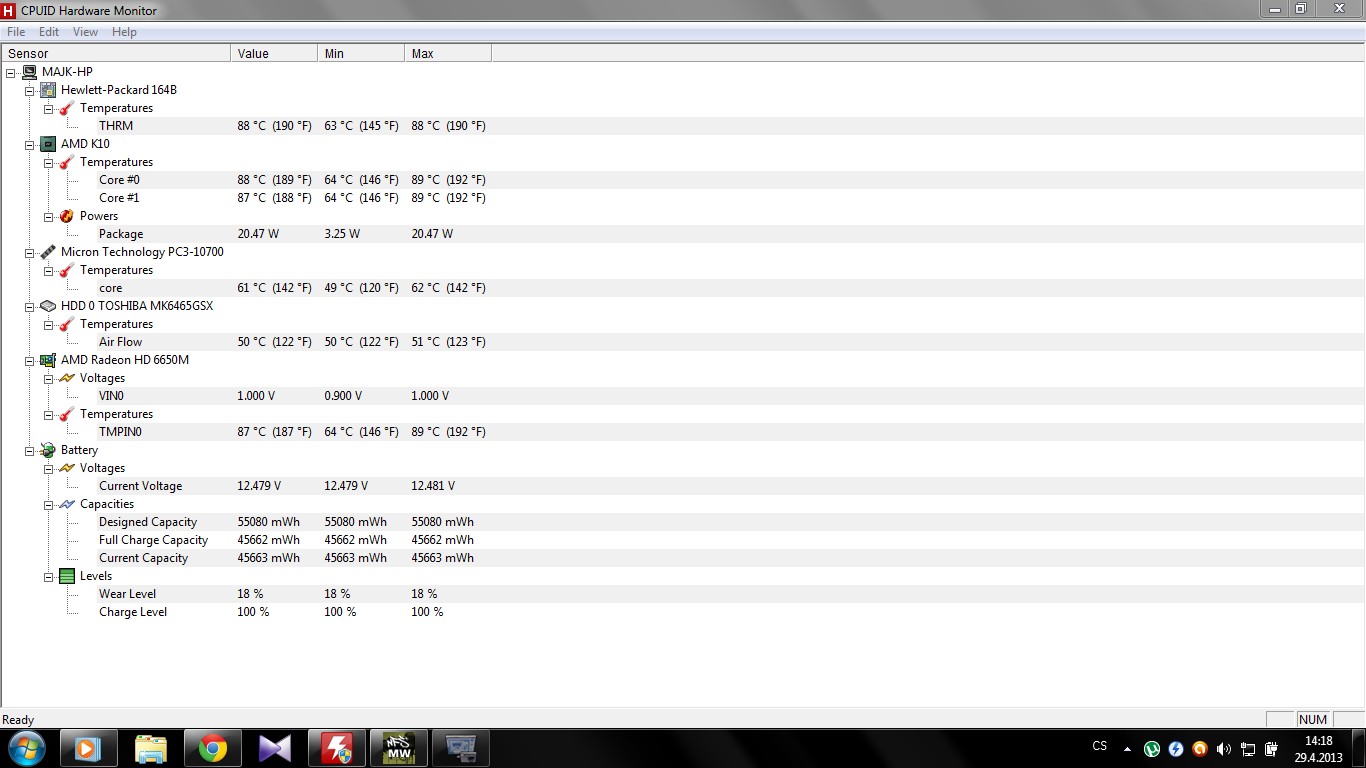Click the TOSHIBA hard drive icon
Viewport: 1366px width, 768px height.
(x=48, y=306)
